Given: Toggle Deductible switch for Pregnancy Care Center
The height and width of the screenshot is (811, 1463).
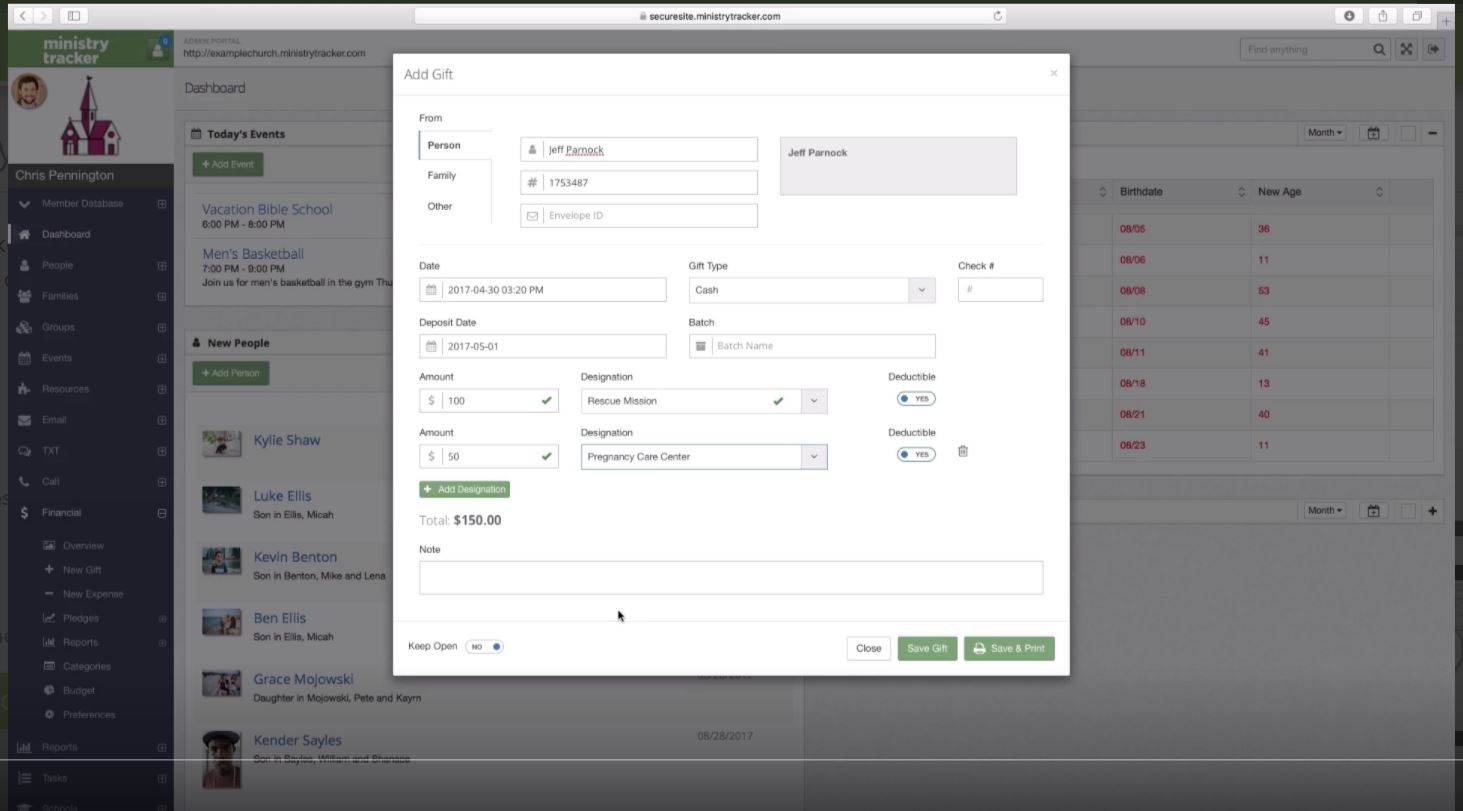Looking at the screenshot, I should (x=916, y=454).
